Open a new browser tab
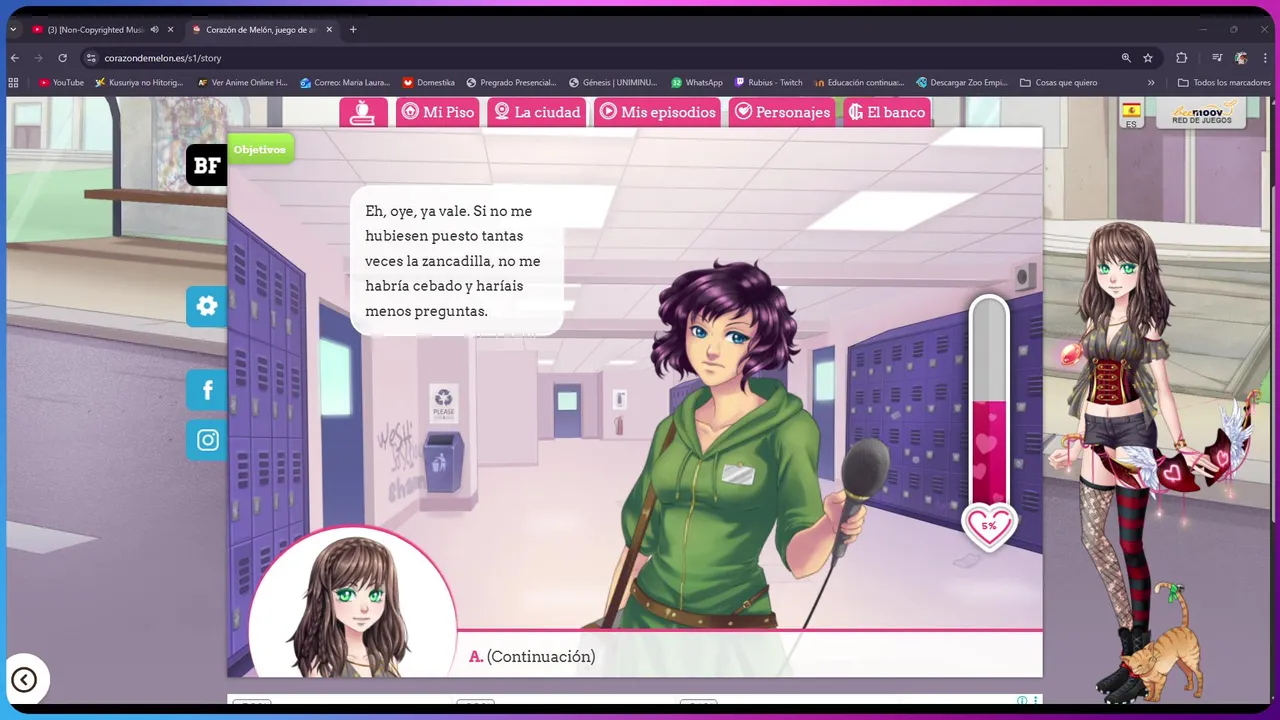This screenshot has height=720, width=1280. 353,30
